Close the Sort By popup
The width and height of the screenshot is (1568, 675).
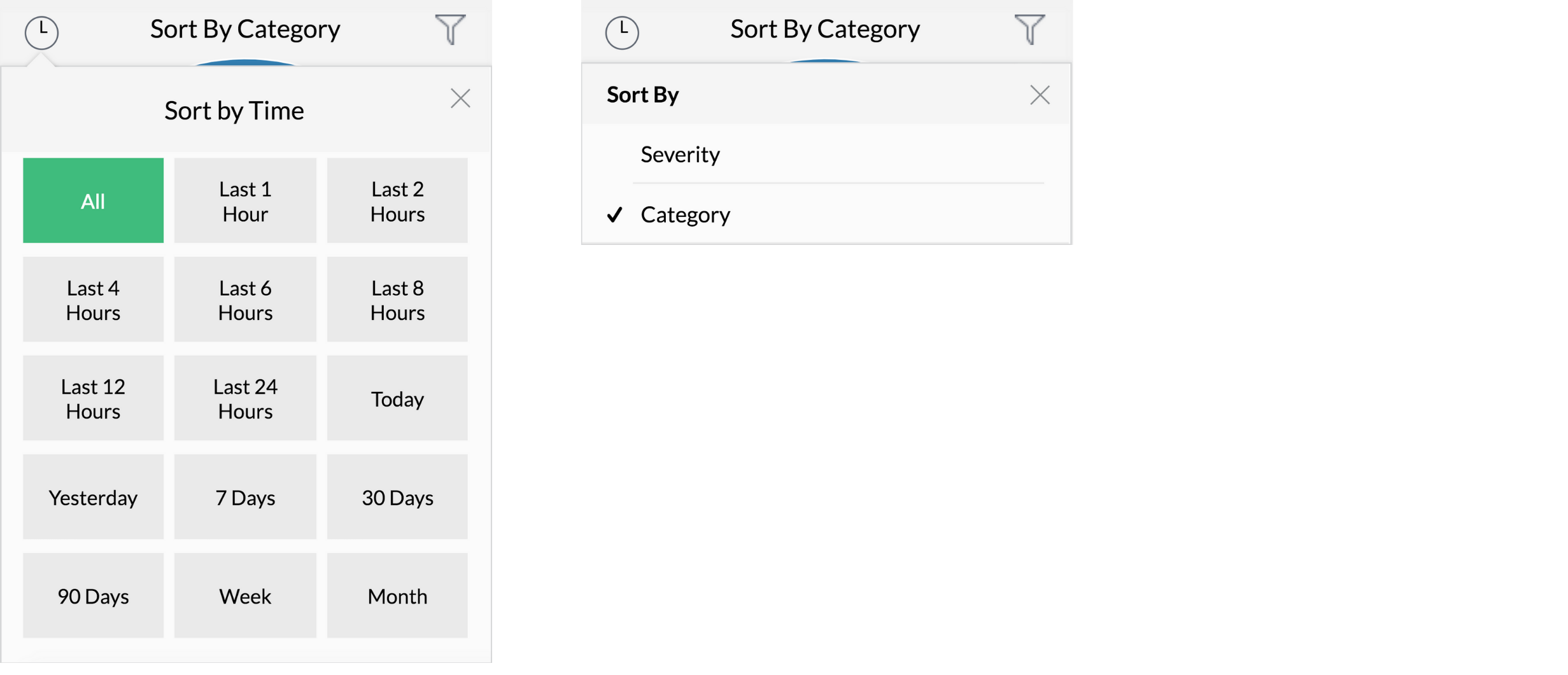point(1039,95)
